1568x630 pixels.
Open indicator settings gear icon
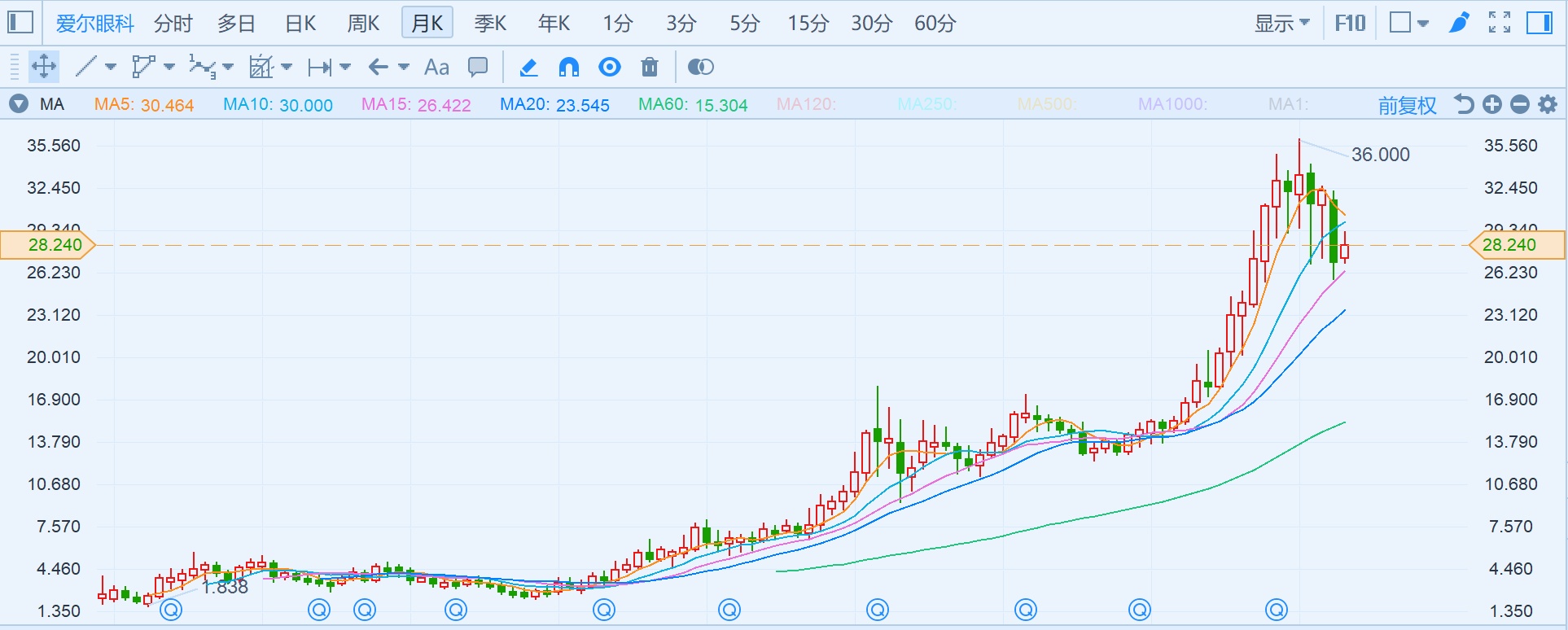point(1548,104)
